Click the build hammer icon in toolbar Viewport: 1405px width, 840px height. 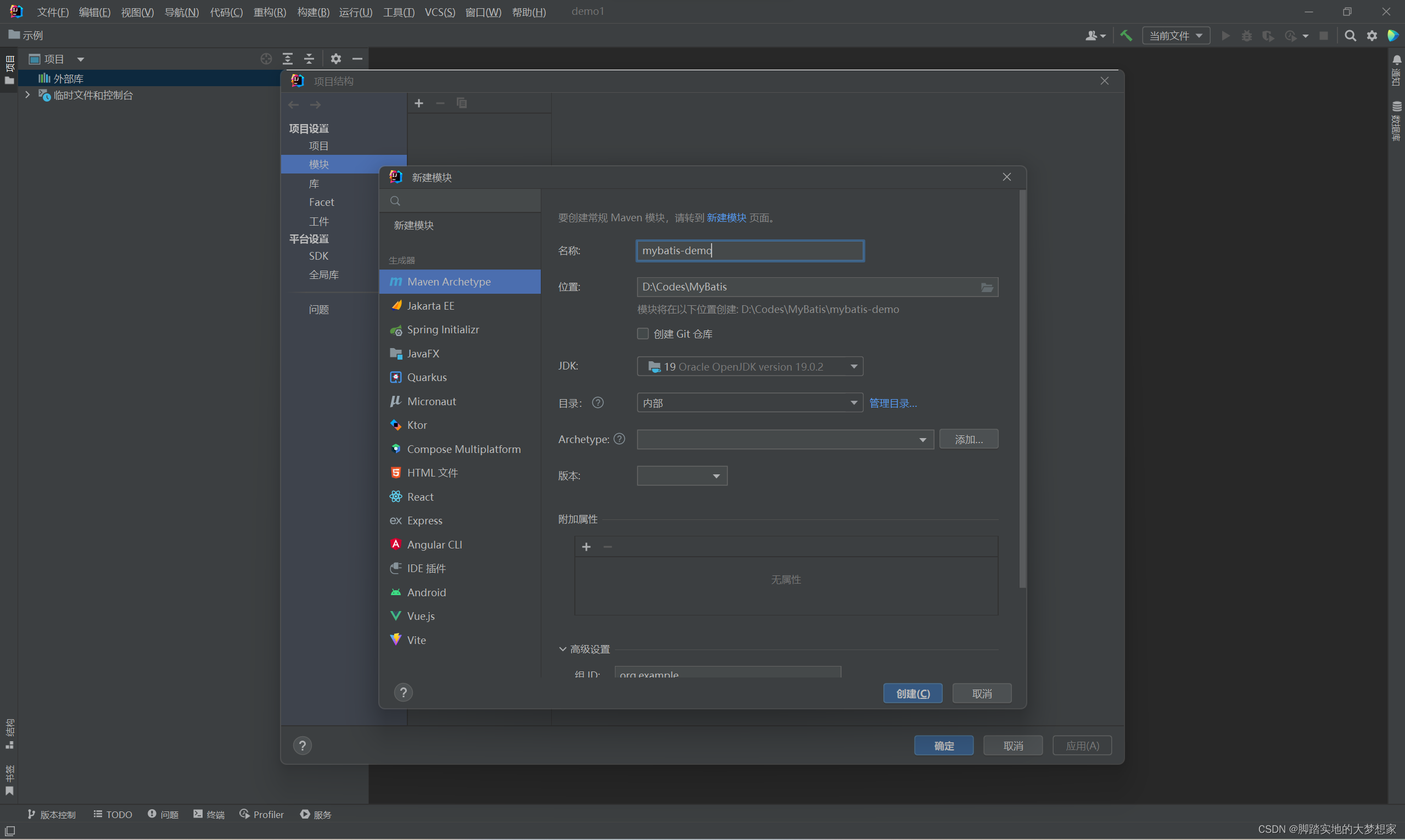(x=1126, y=36)
